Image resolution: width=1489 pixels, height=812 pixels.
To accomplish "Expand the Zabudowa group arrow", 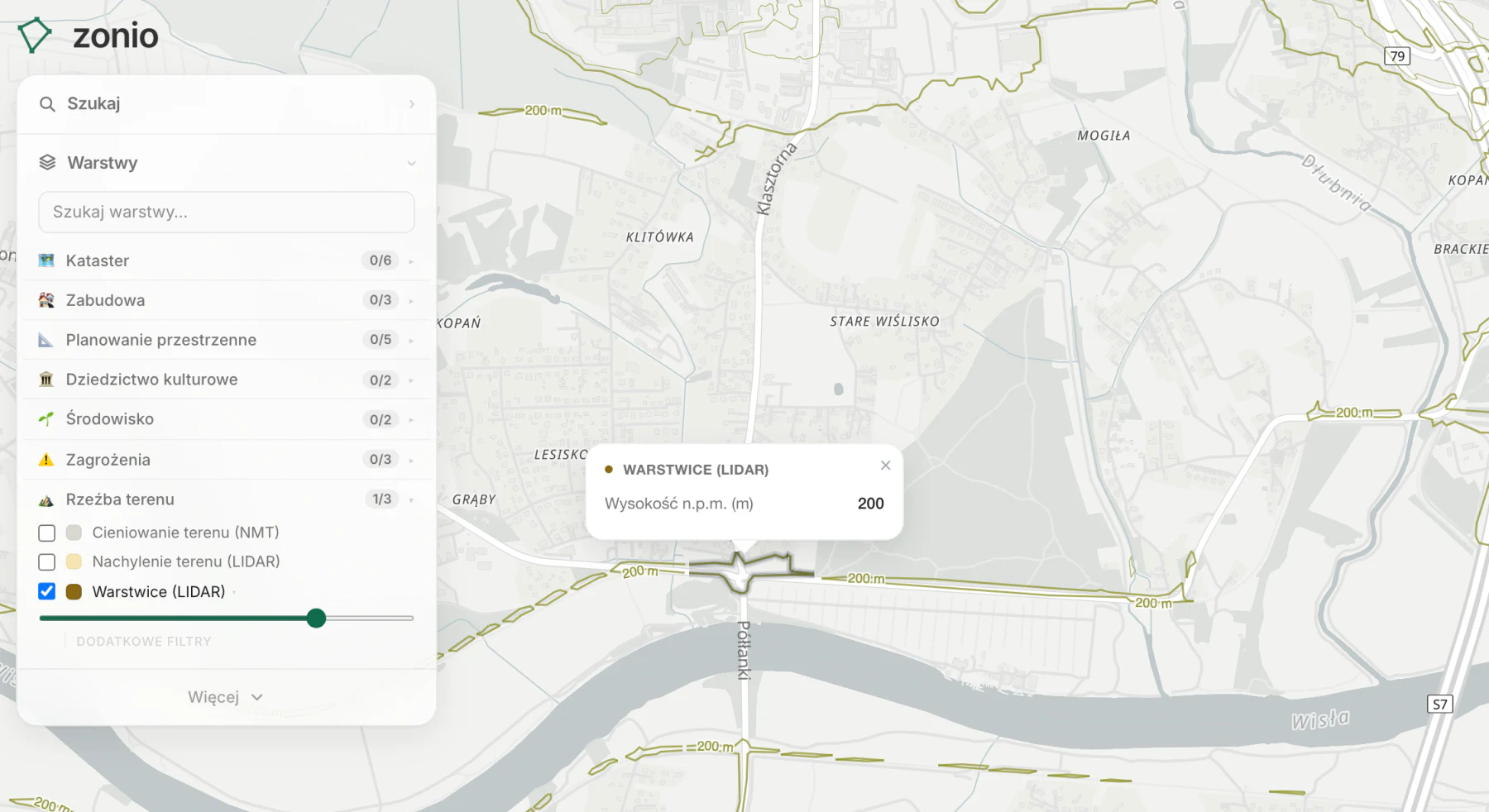I will tap(411, 301).
